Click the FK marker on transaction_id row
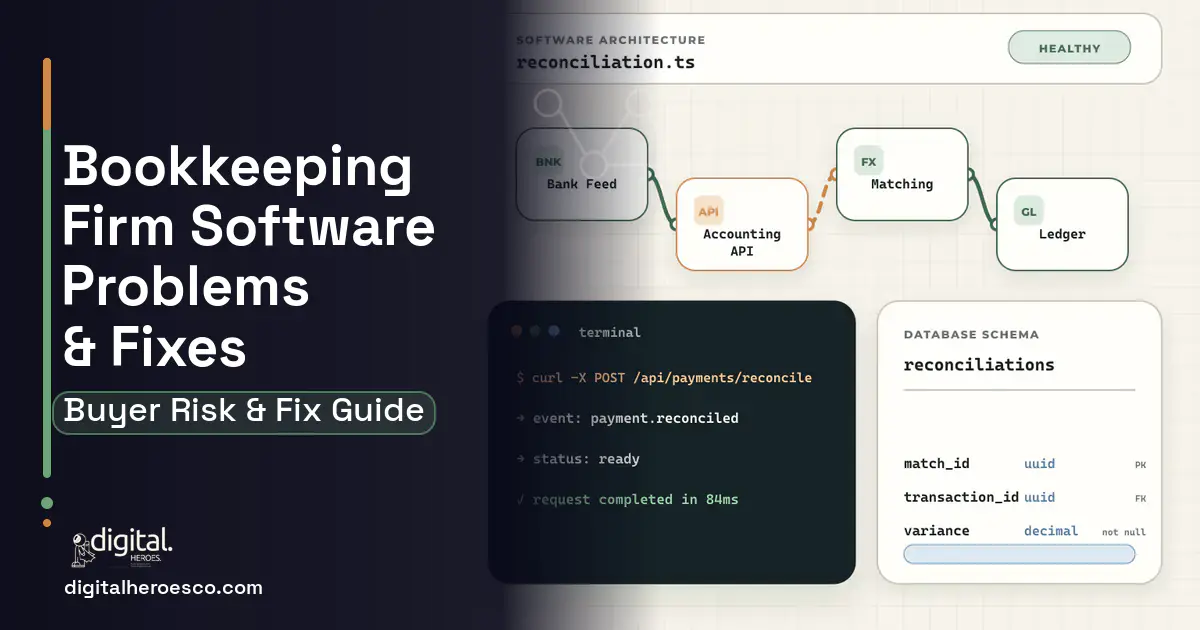The height and width of the screenshot is (630, 1200). pos(1140,498)
